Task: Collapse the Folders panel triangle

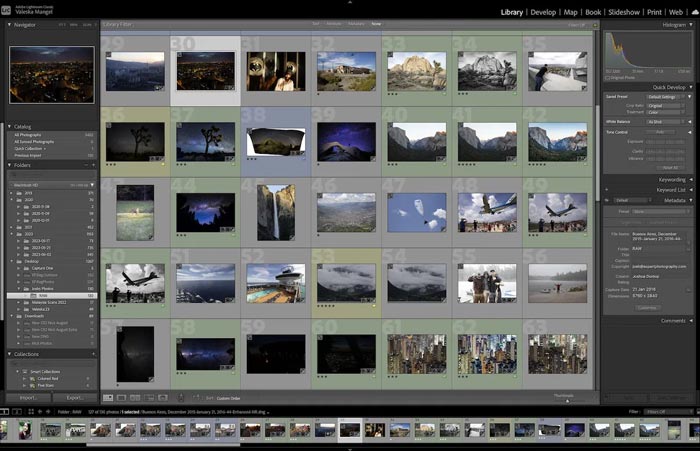Action: pos(9,165)
